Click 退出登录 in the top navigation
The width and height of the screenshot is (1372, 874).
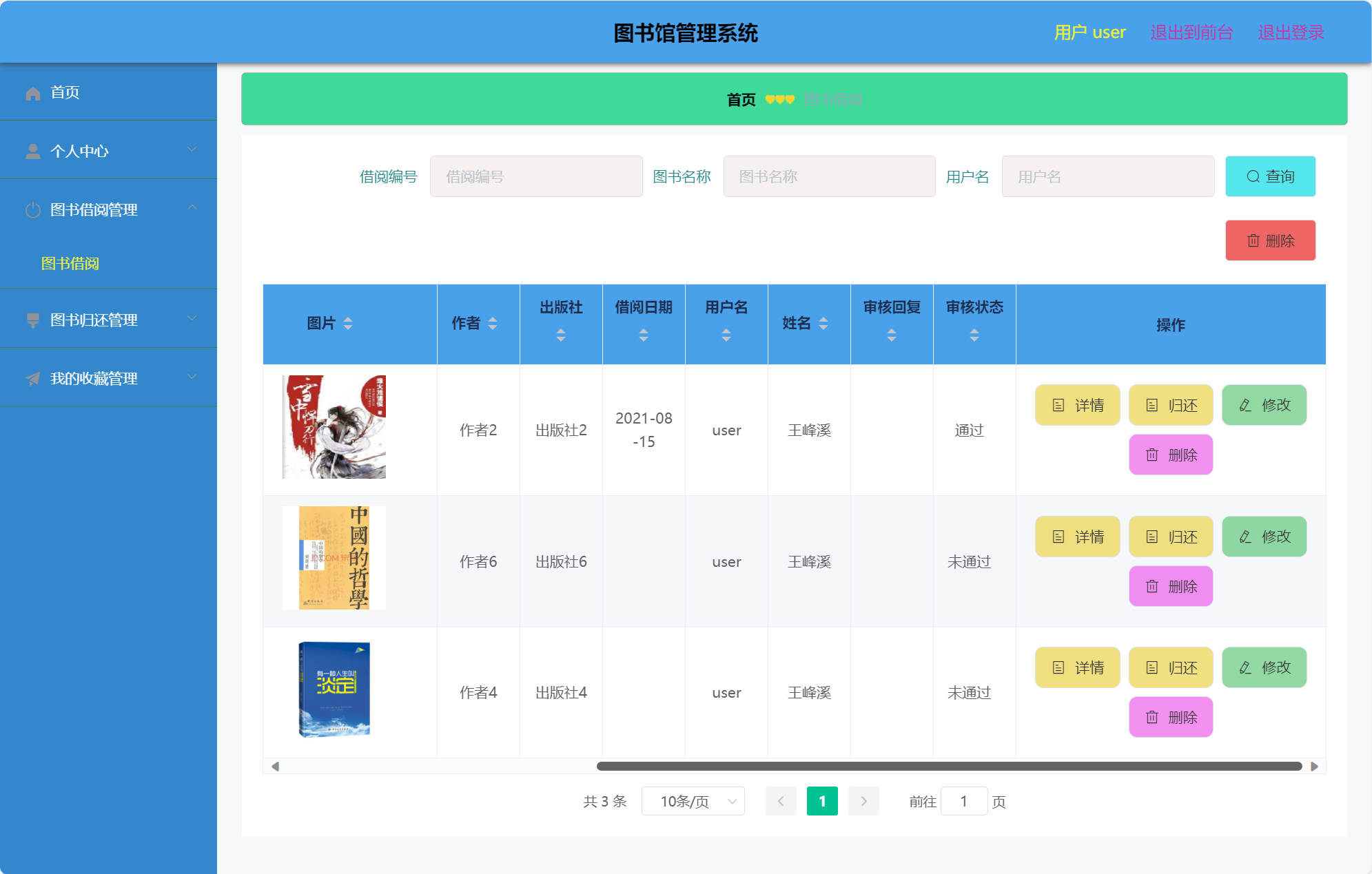point(1291,32)
